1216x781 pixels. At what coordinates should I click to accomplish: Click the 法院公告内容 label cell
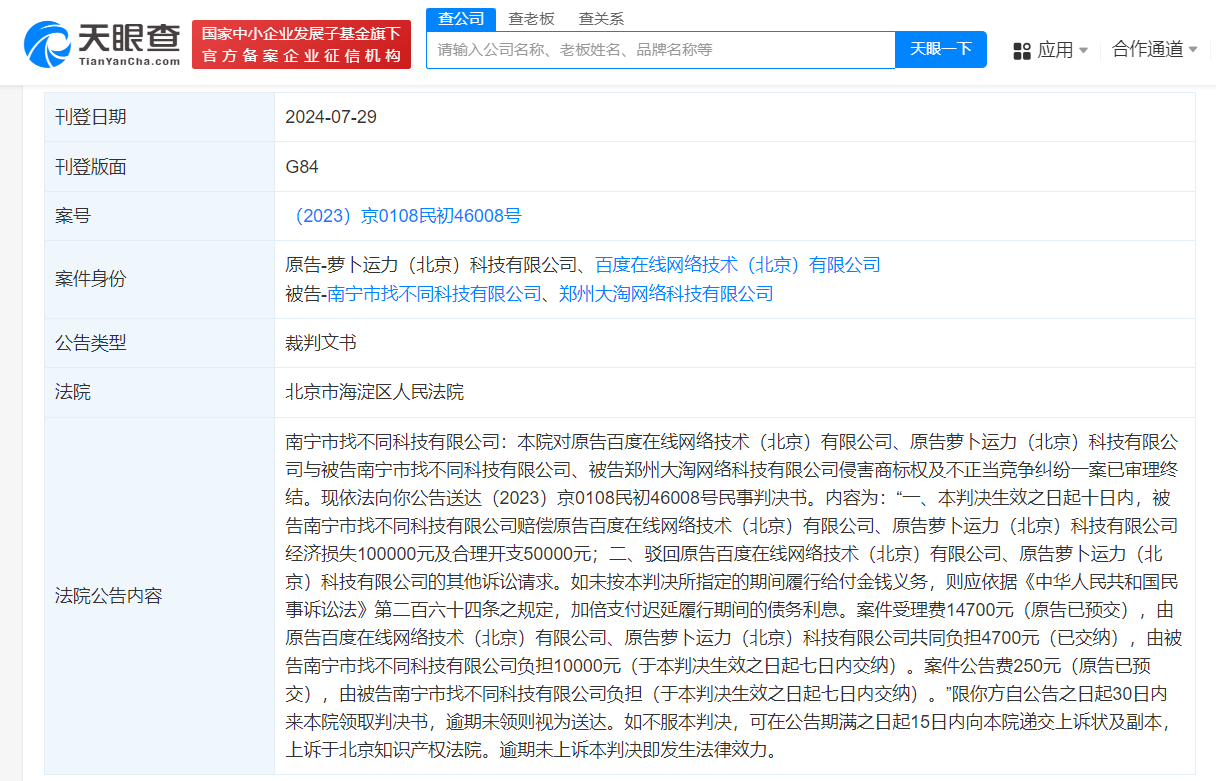coord(160,596)
